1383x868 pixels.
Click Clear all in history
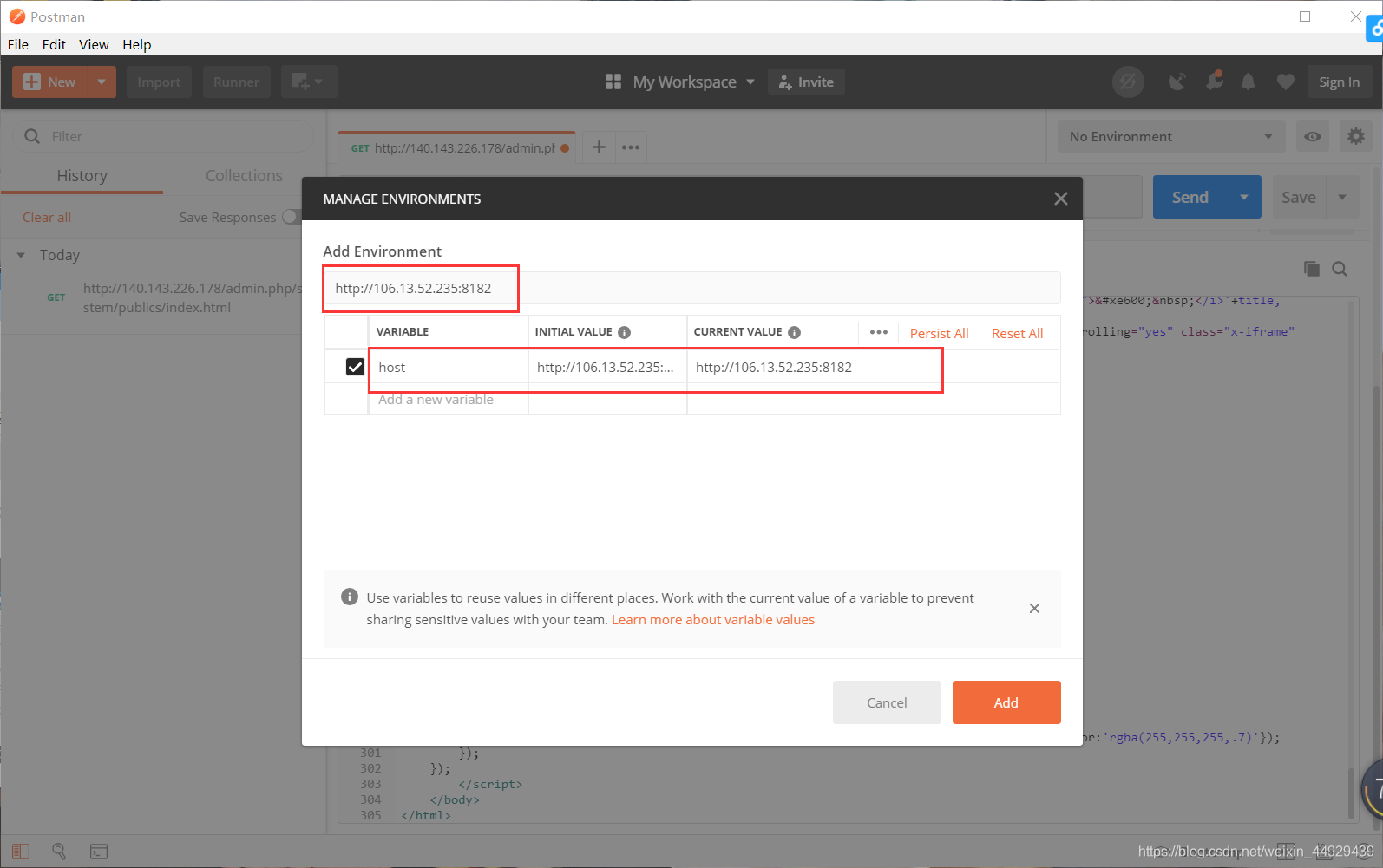pyautogui.click(x=47, y=217)
